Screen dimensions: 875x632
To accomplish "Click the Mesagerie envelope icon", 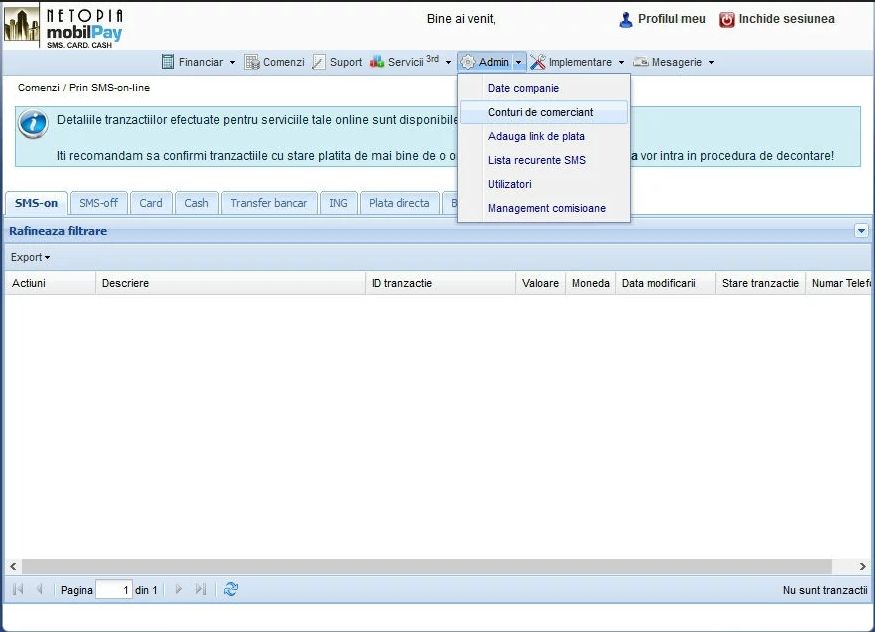I will click(x=640, y=62).
